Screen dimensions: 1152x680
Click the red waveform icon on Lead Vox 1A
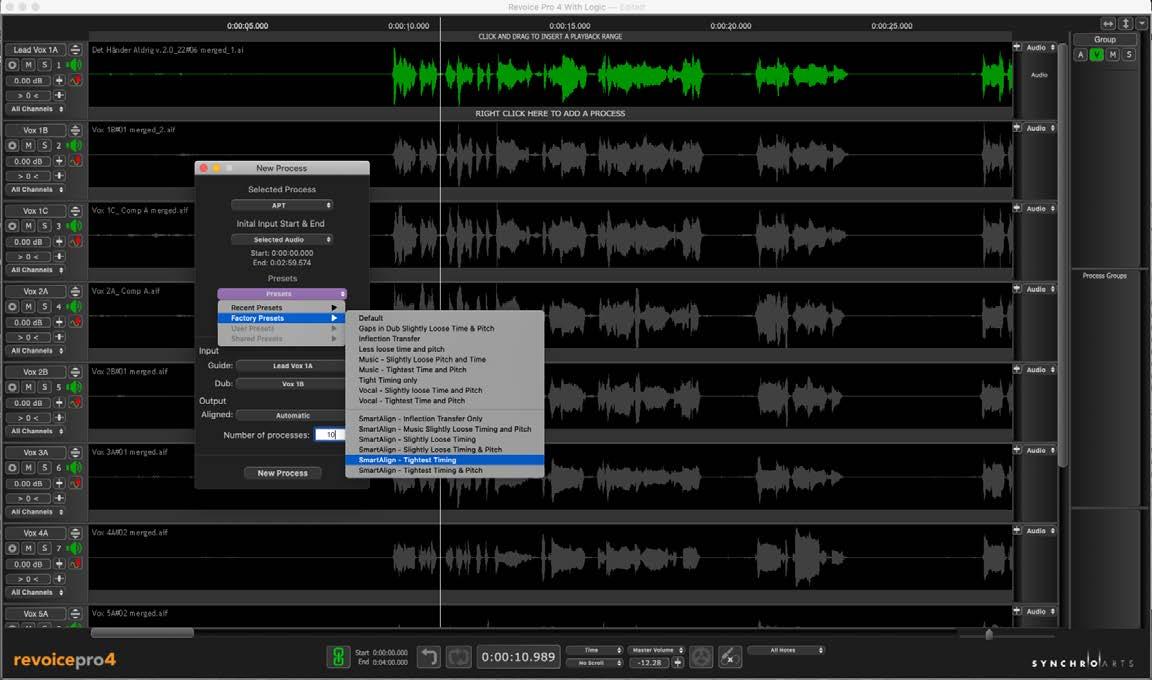[75, 81]
